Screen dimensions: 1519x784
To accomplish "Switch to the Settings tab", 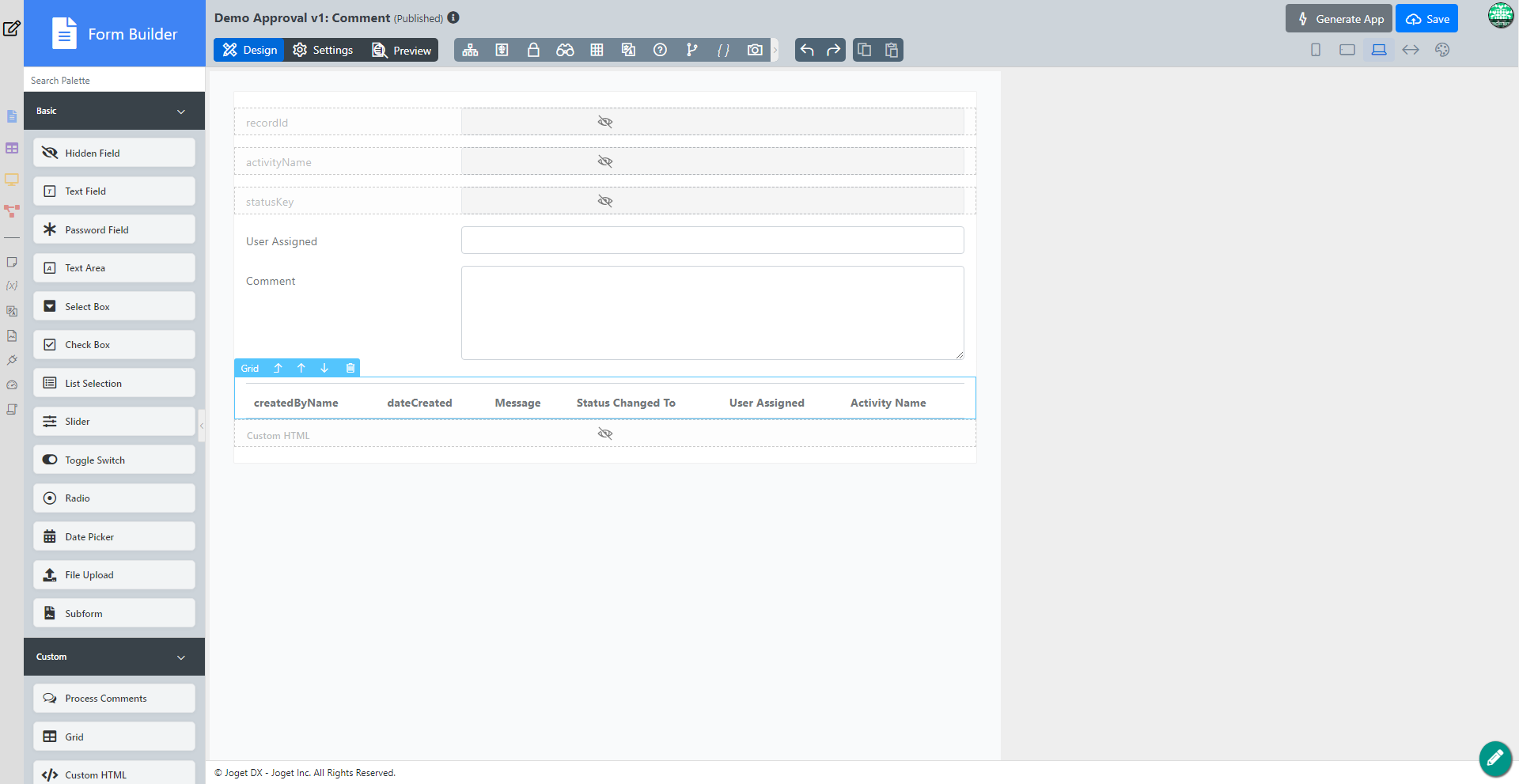I will pos(323,50).
